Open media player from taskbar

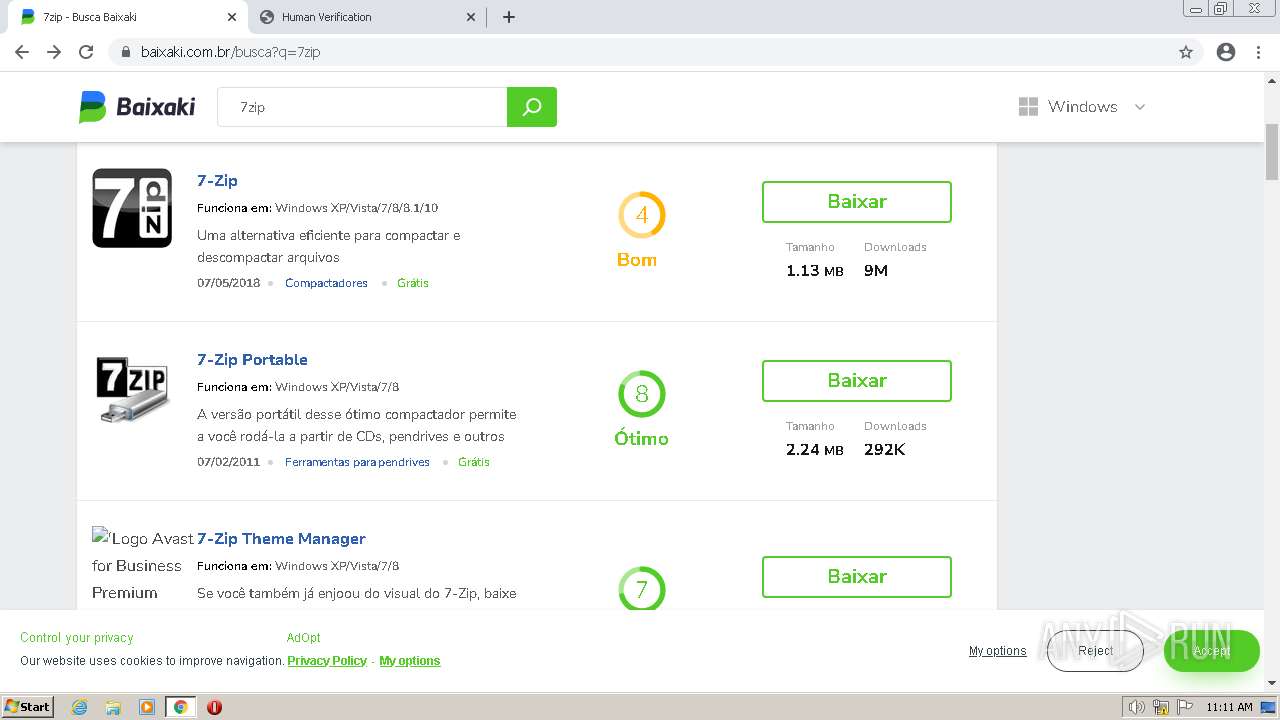147,707
